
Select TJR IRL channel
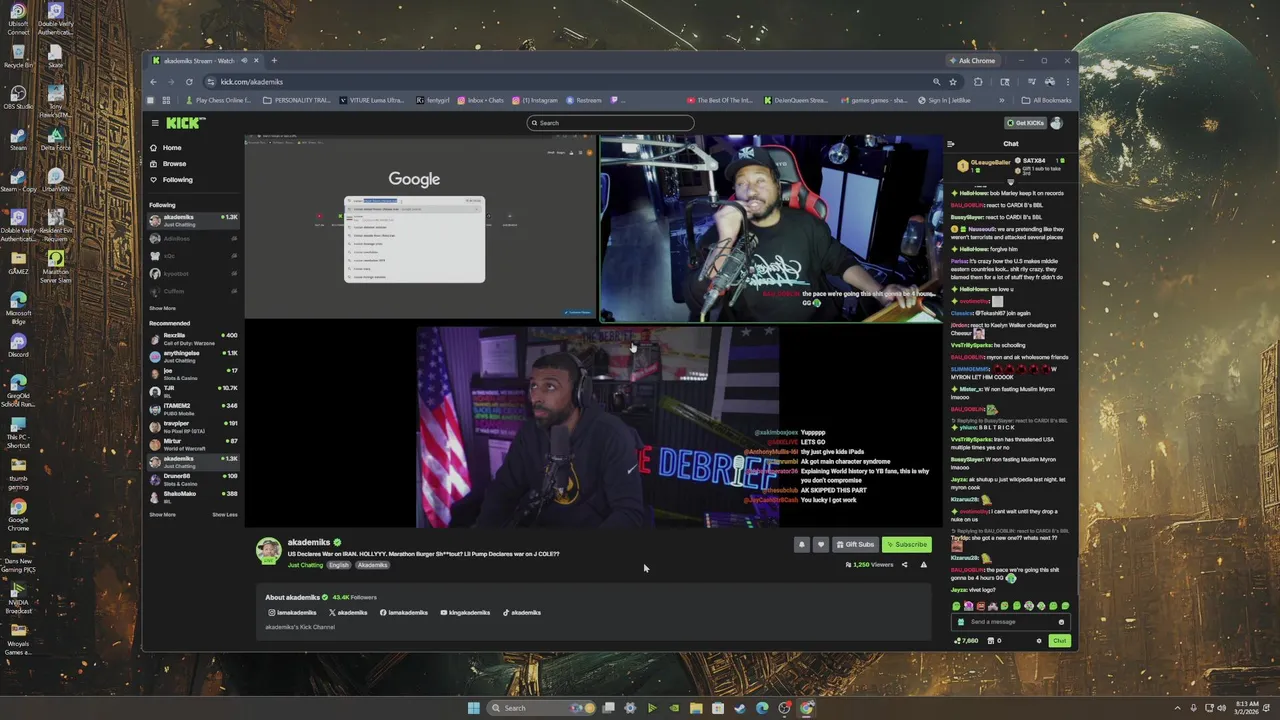[193, 391]
